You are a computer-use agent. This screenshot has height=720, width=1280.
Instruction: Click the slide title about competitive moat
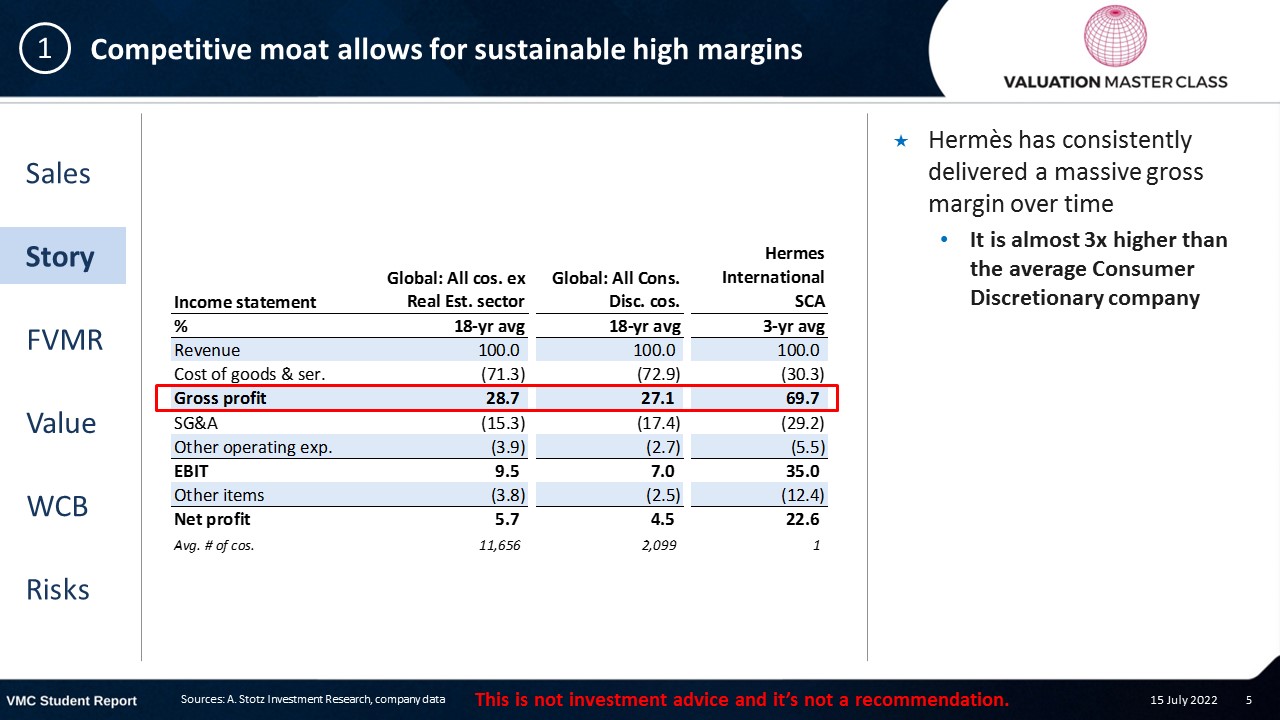(446, 49)
